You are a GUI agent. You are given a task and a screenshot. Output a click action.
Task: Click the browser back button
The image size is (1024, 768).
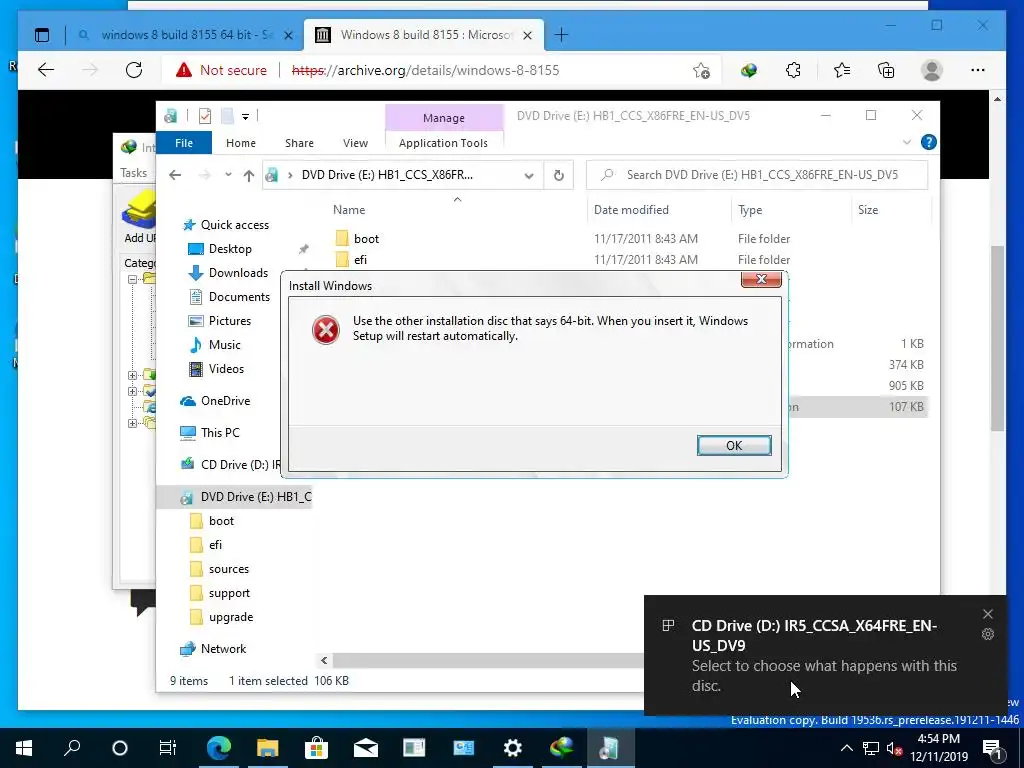[x=46, y=70]
